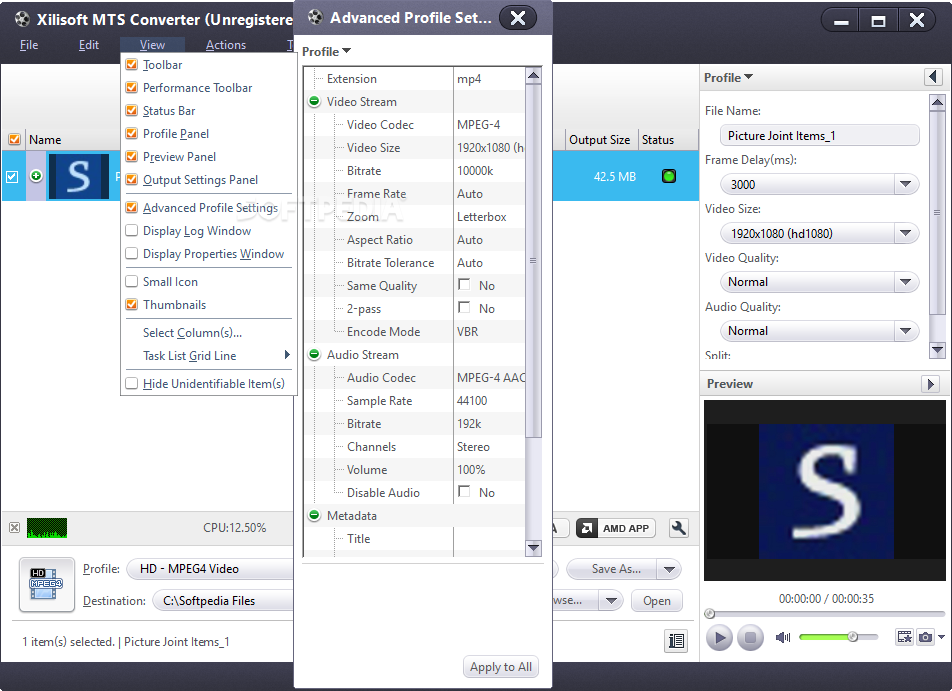Select the Picture Joint thumbnail in list

coord(79,176)
